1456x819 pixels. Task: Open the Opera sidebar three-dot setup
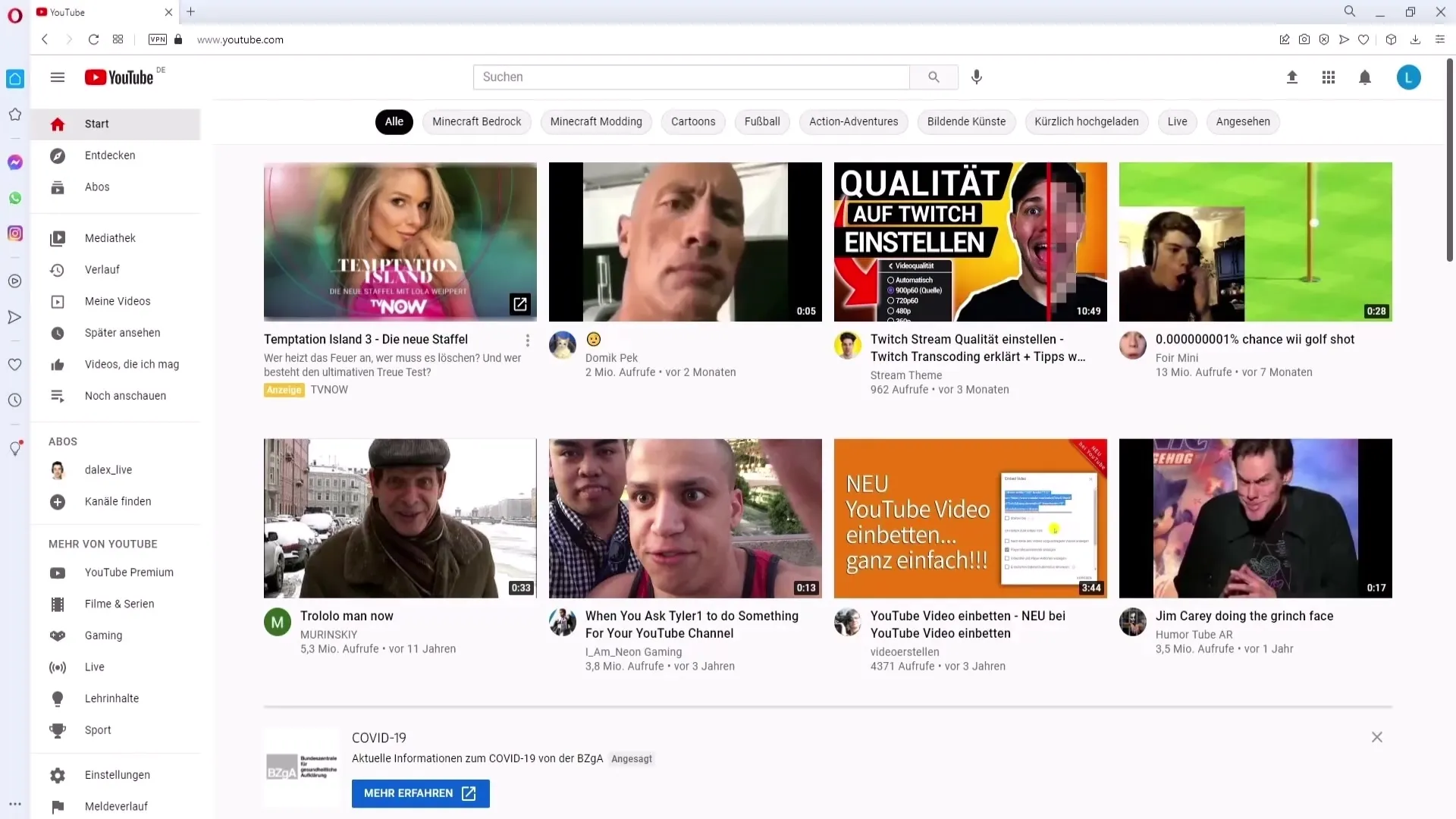pos(15,804)
